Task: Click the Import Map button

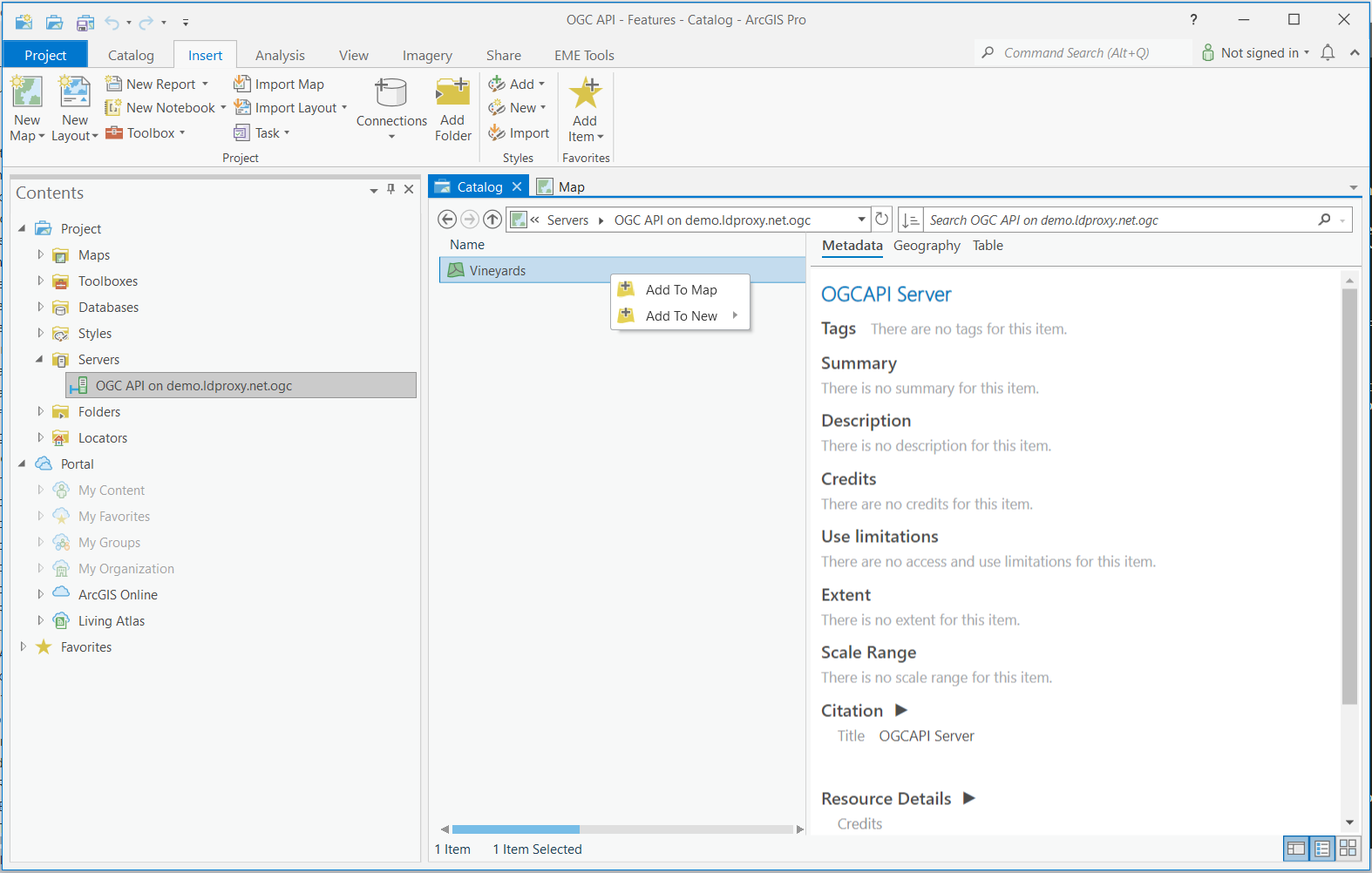Action: coord(279,84)
